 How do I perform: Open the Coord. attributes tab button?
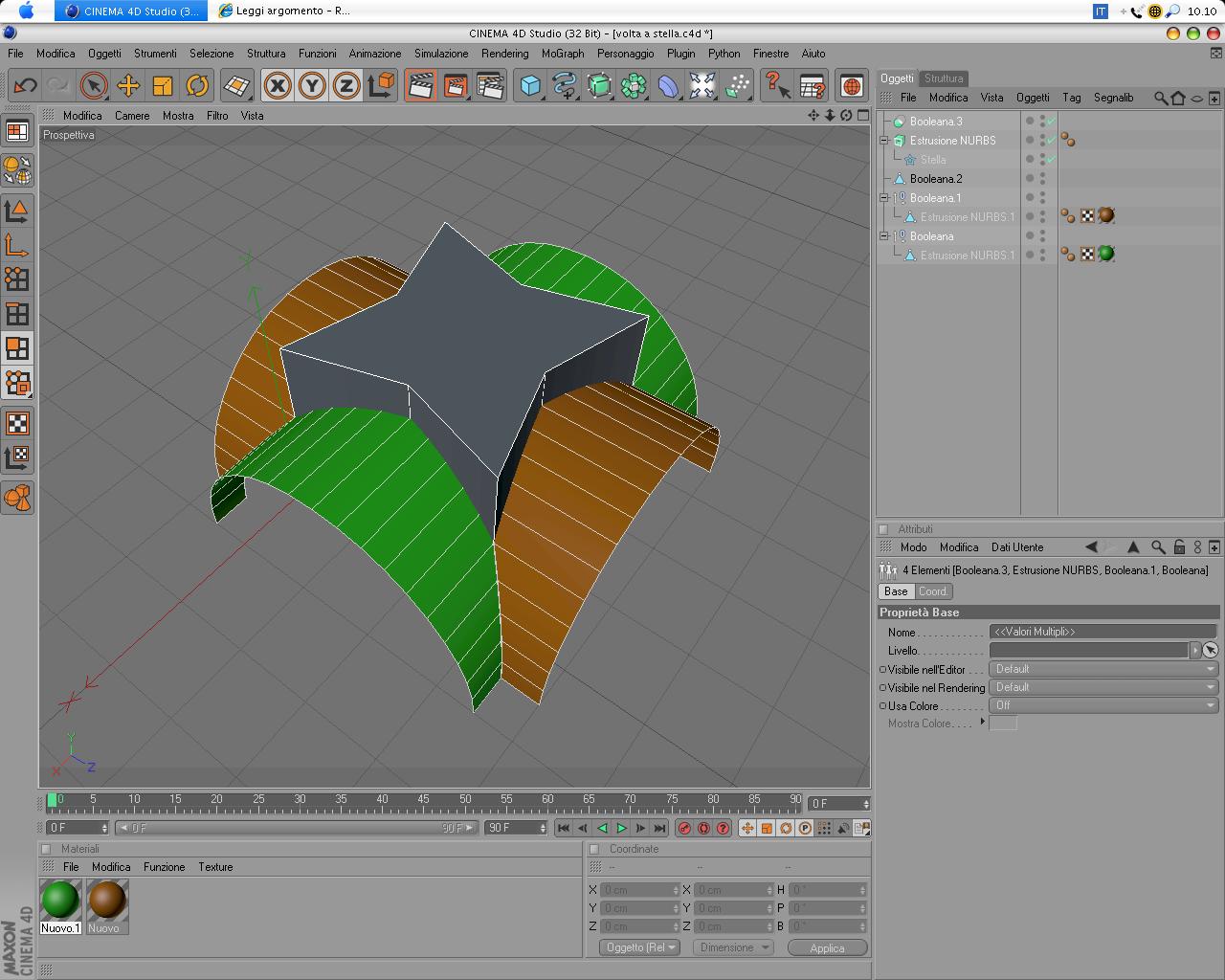[933, 591]
